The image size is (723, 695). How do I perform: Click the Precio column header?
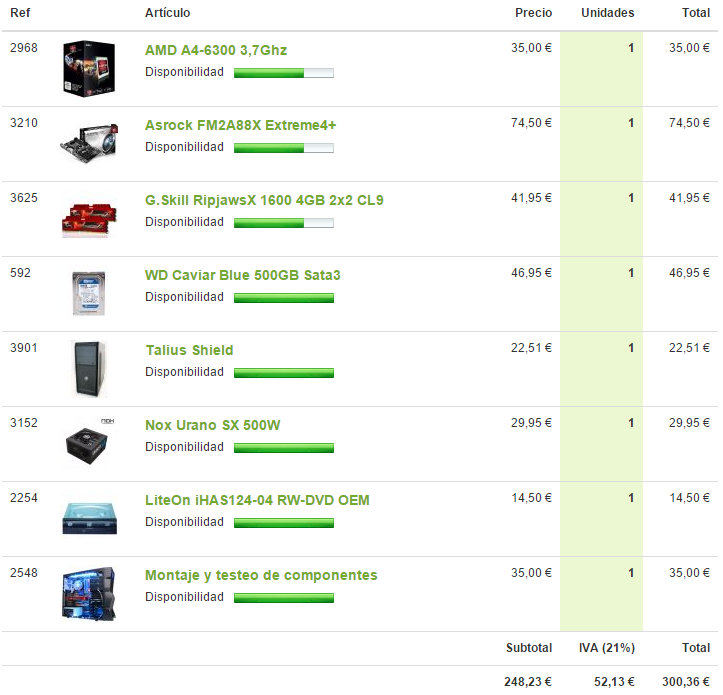tap(533, 12)
